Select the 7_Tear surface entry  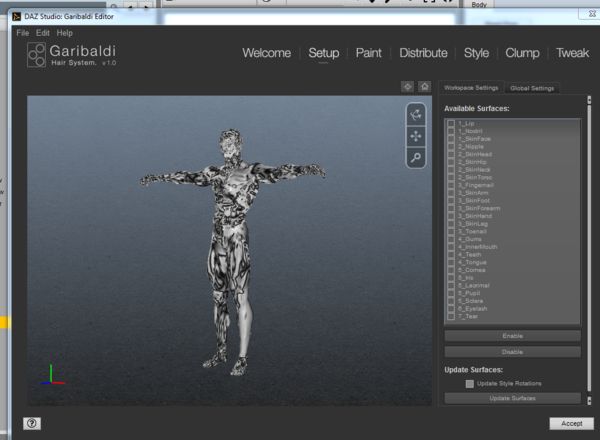click(x=512, y=316)
